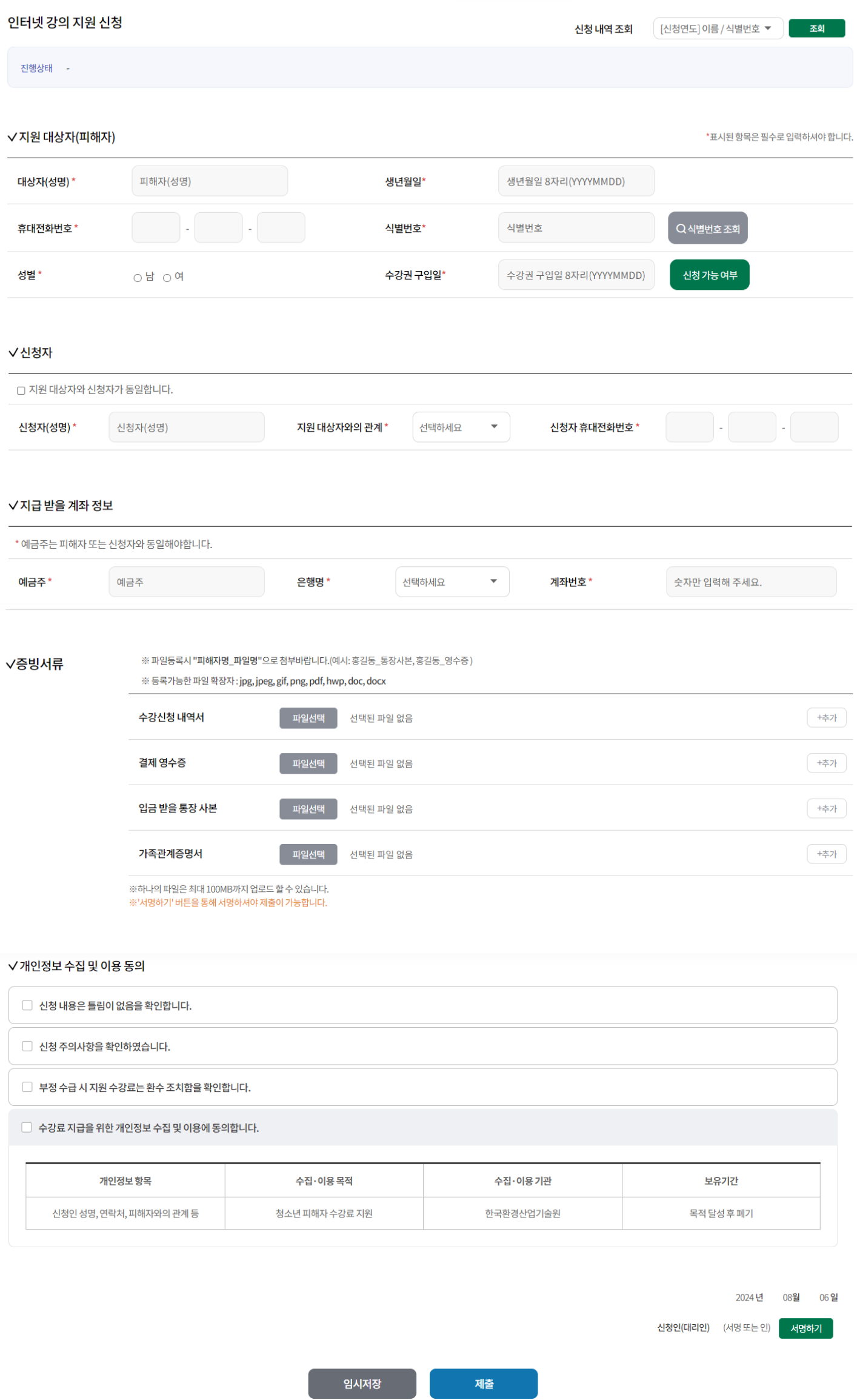
Task: Click the first box of 휴대전화번호
Action: pyautogui.click(x=156, y=228)
